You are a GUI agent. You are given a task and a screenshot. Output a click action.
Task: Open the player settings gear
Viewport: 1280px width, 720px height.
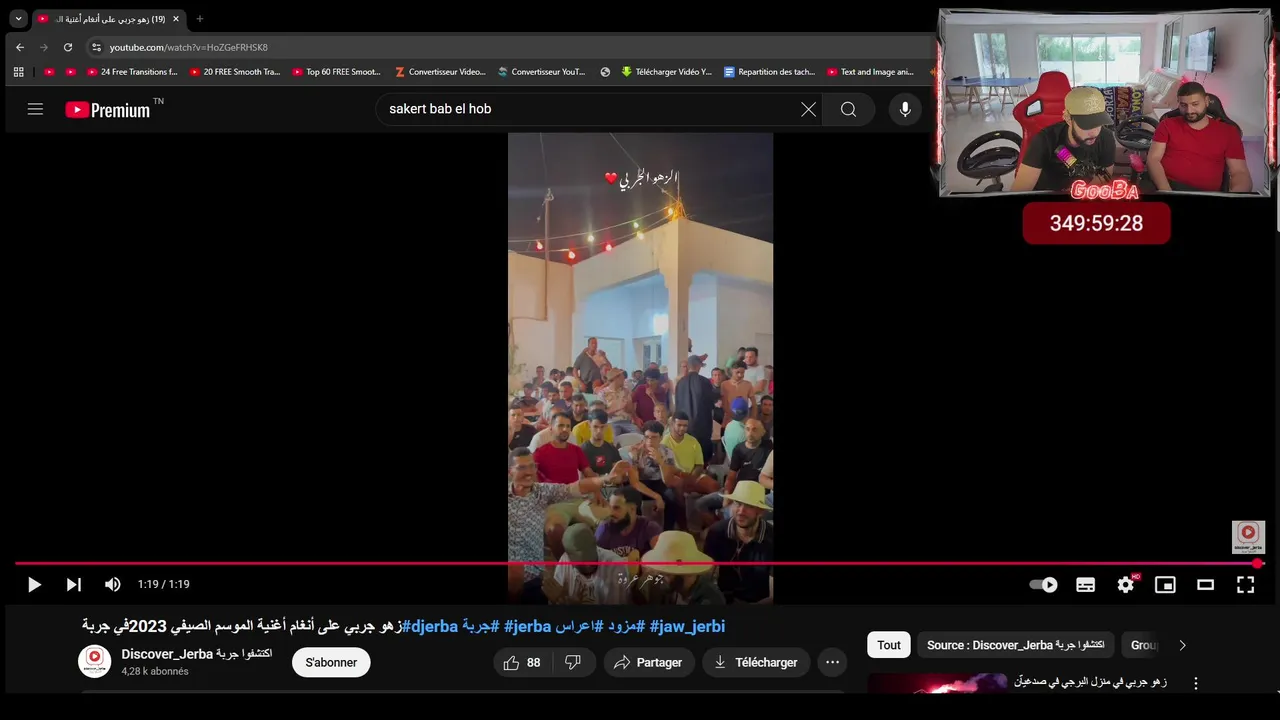[1126, 584]
